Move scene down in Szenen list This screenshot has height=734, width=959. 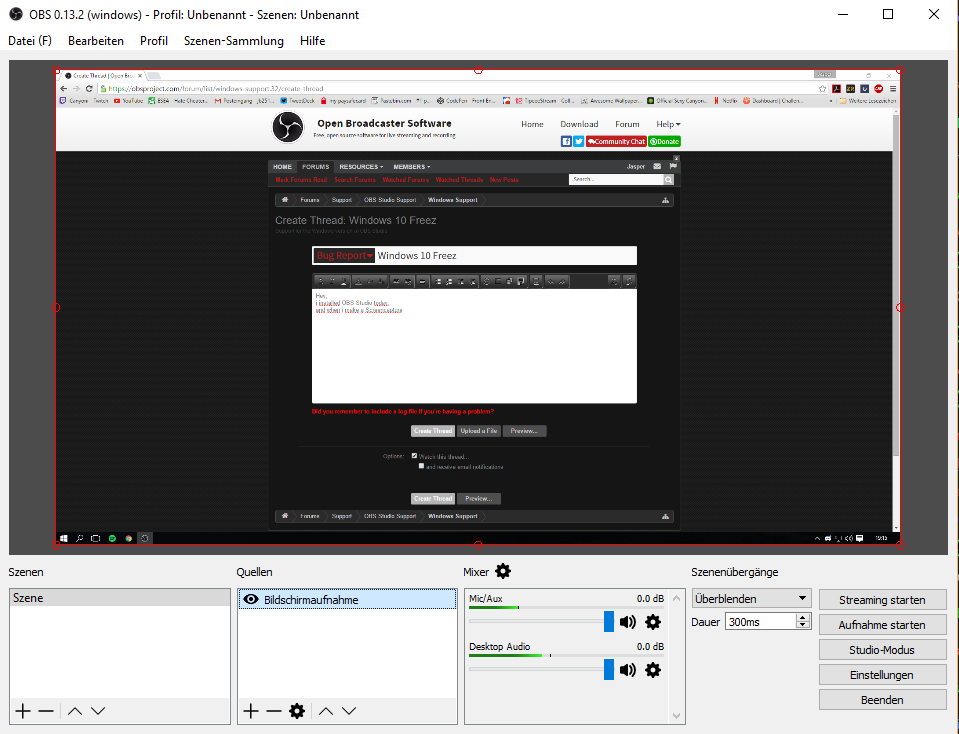click(98, 711)
